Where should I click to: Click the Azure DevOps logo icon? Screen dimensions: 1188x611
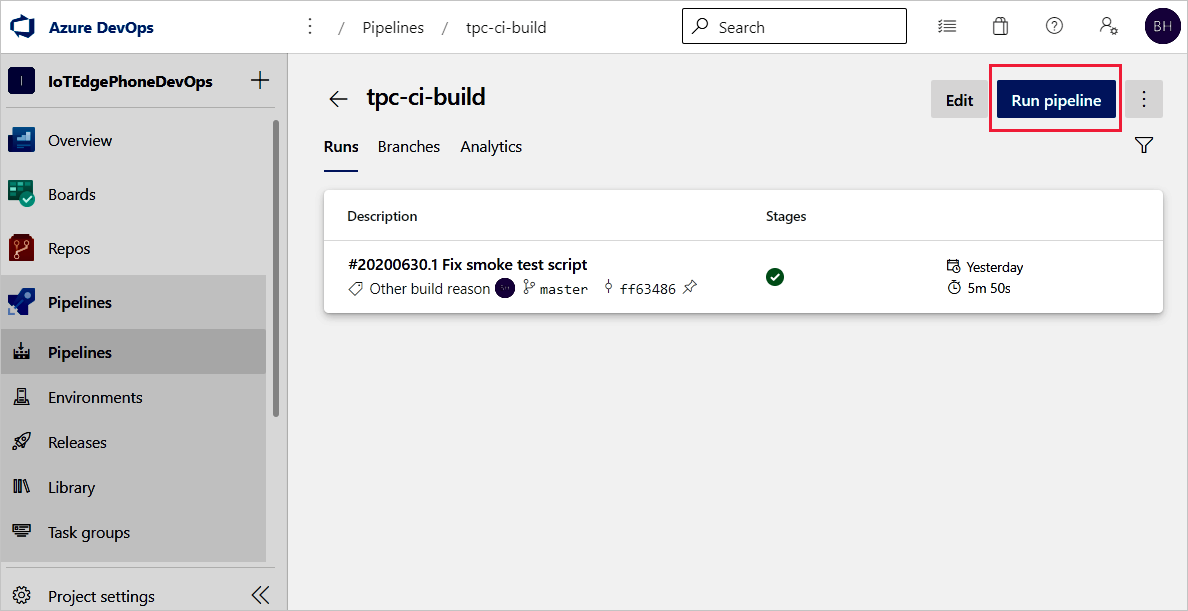(22, 27)
